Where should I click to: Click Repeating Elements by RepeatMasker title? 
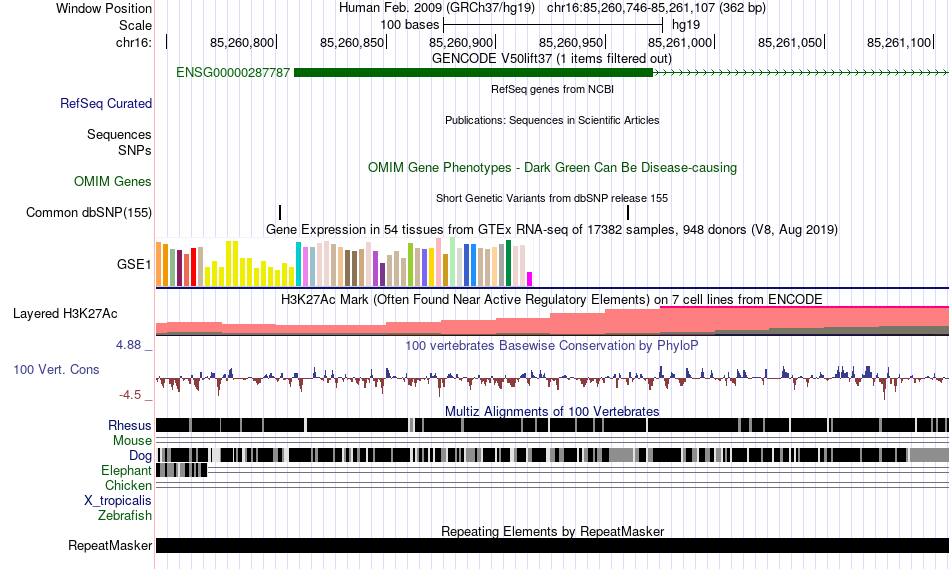pos(552,531)
